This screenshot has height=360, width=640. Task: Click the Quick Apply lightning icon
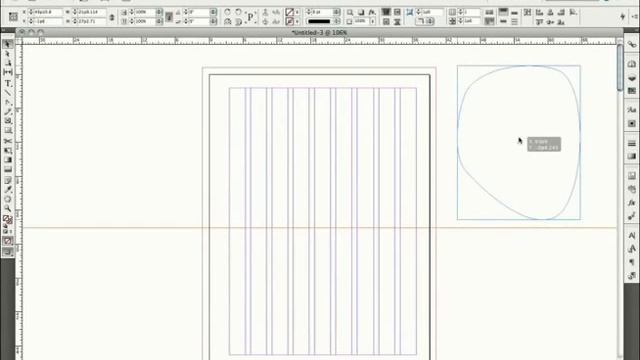click(x=622, y=16)
